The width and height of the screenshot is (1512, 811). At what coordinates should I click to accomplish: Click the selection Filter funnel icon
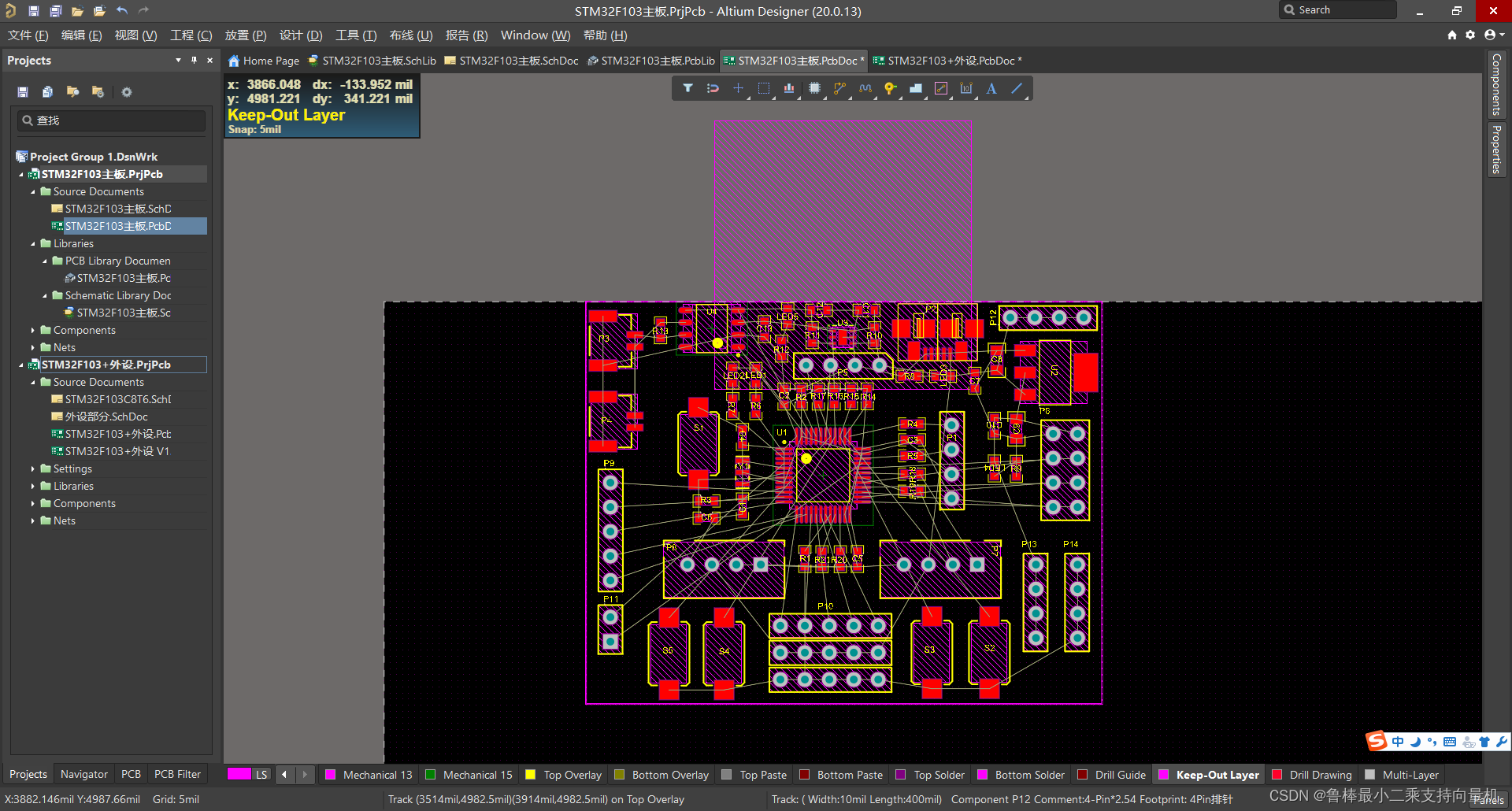tap(687, 88)
